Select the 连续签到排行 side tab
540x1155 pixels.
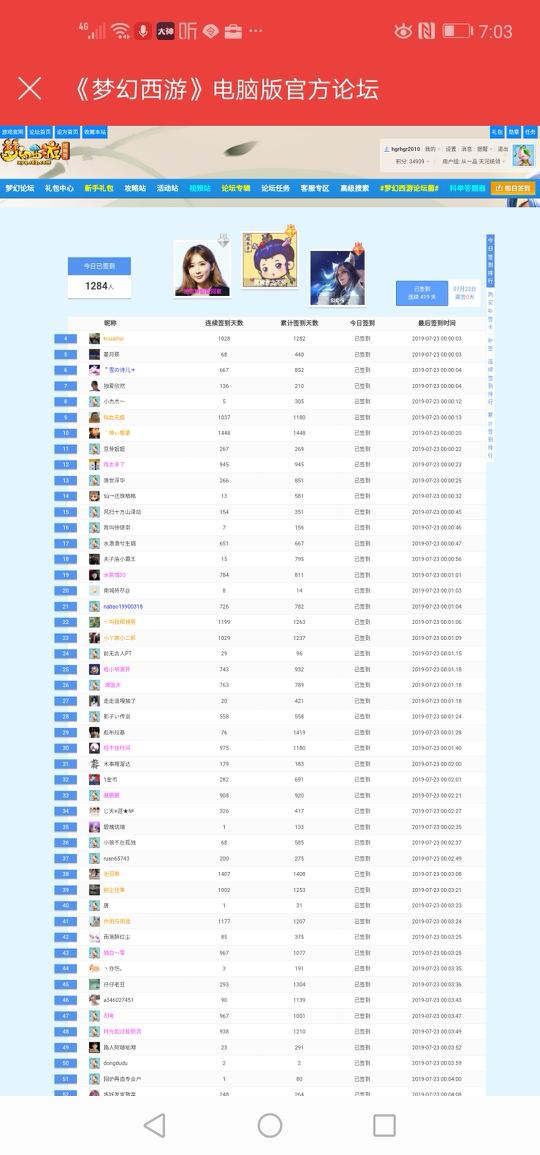[x=491, y=382]
